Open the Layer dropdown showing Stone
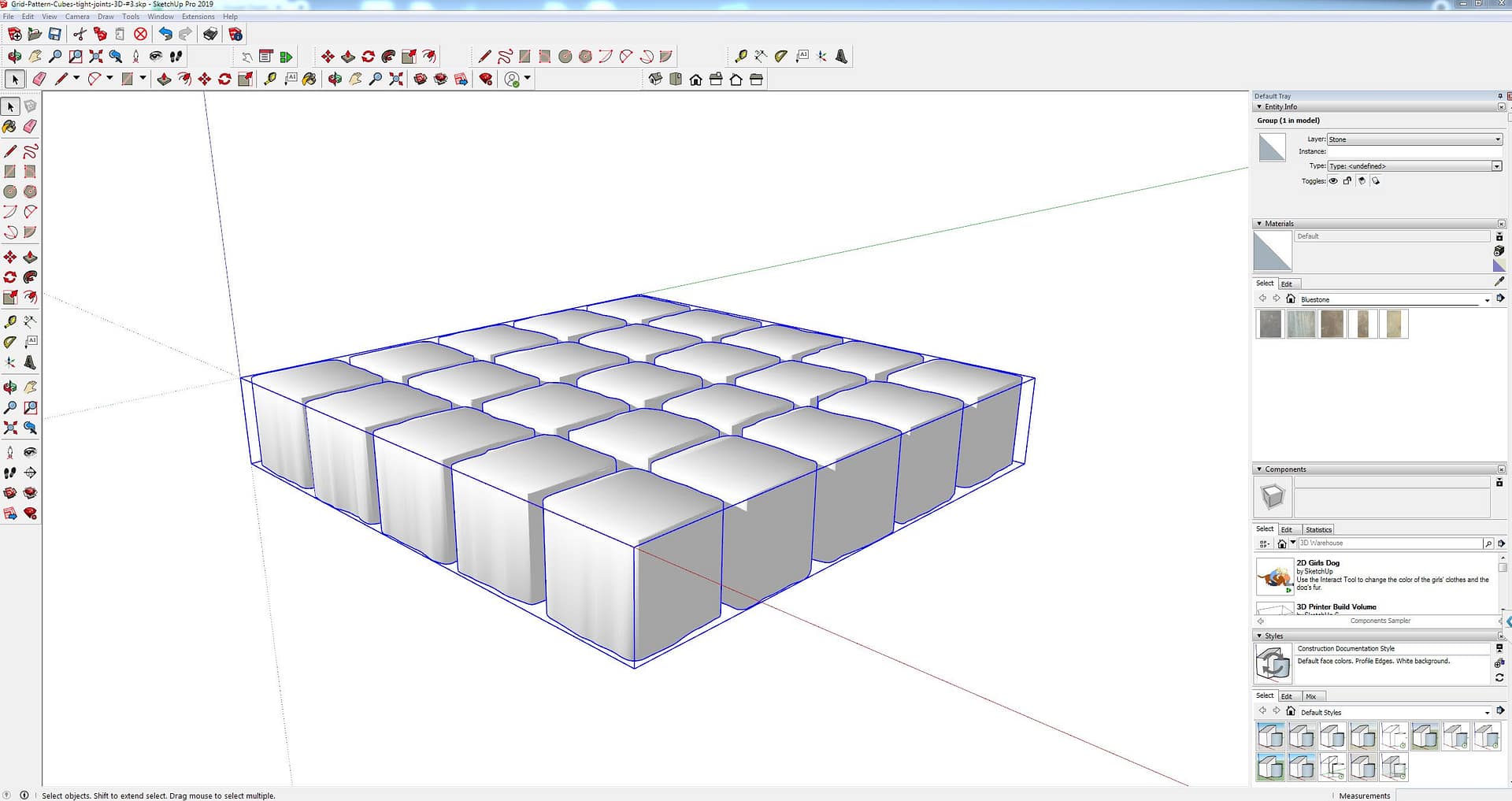Screen dimensions: 1512x801 coord(1415,139)
